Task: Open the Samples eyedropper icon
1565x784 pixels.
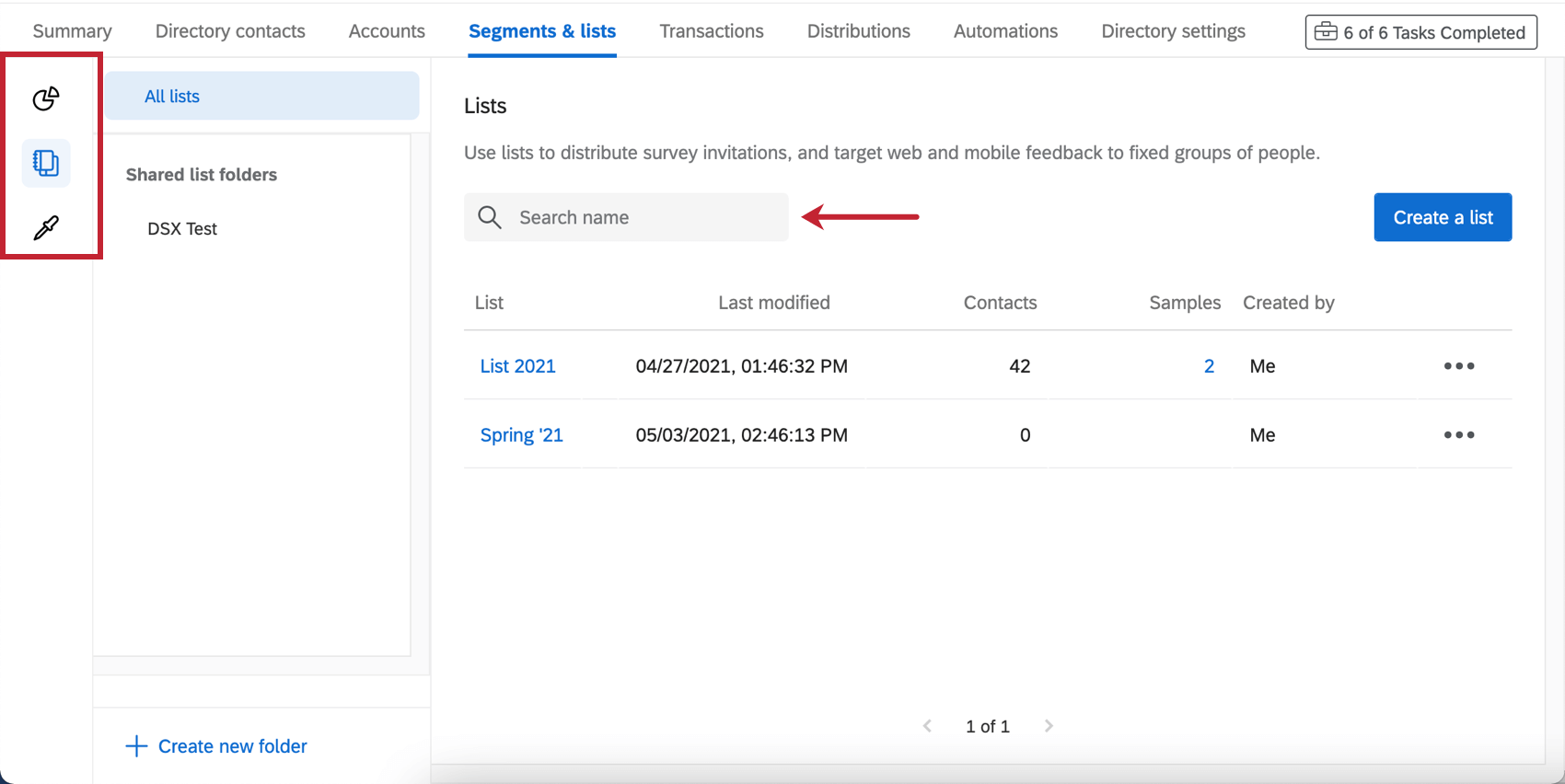Action: point(46,227)
